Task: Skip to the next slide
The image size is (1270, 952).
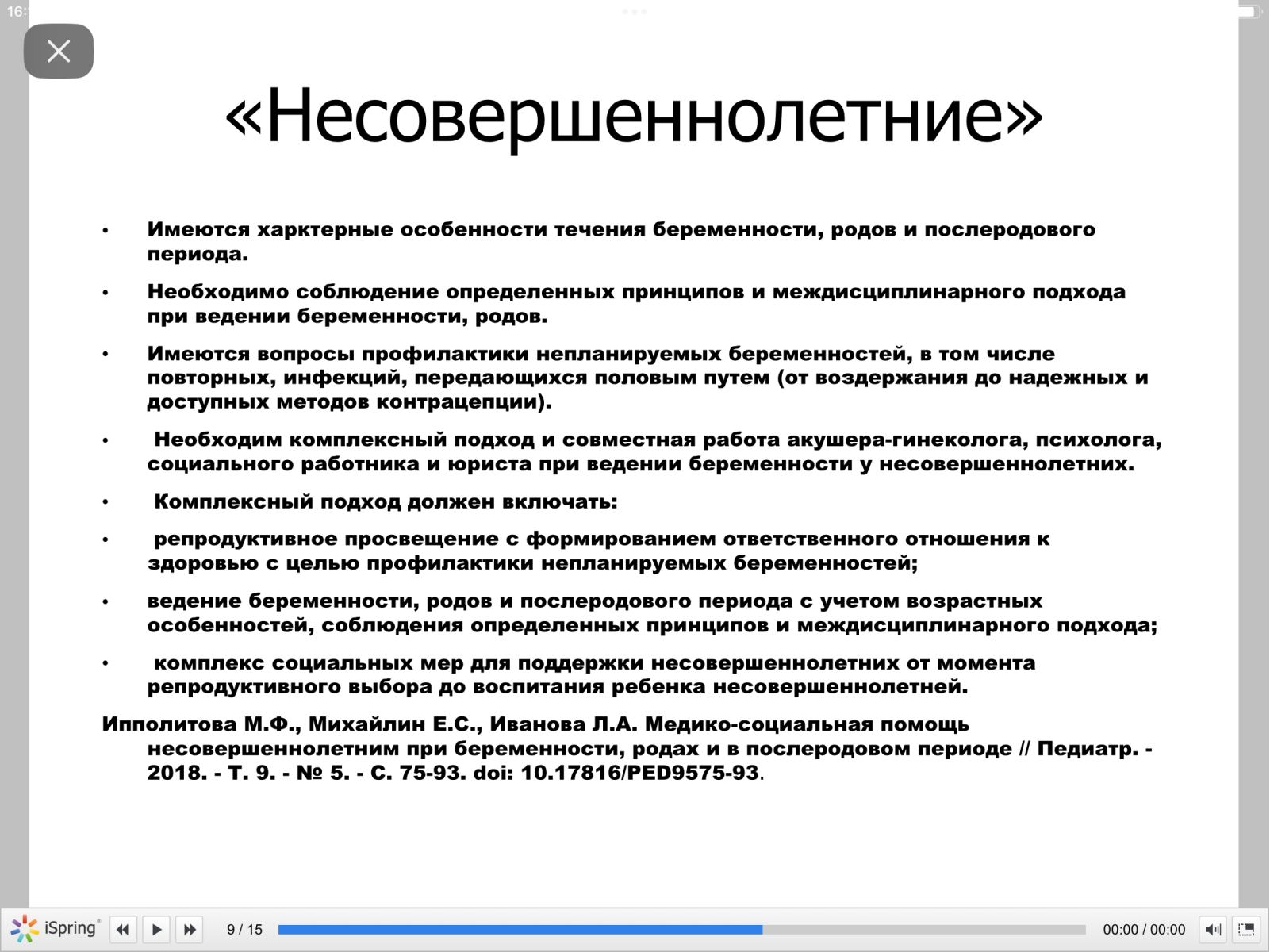Action: 190,929
